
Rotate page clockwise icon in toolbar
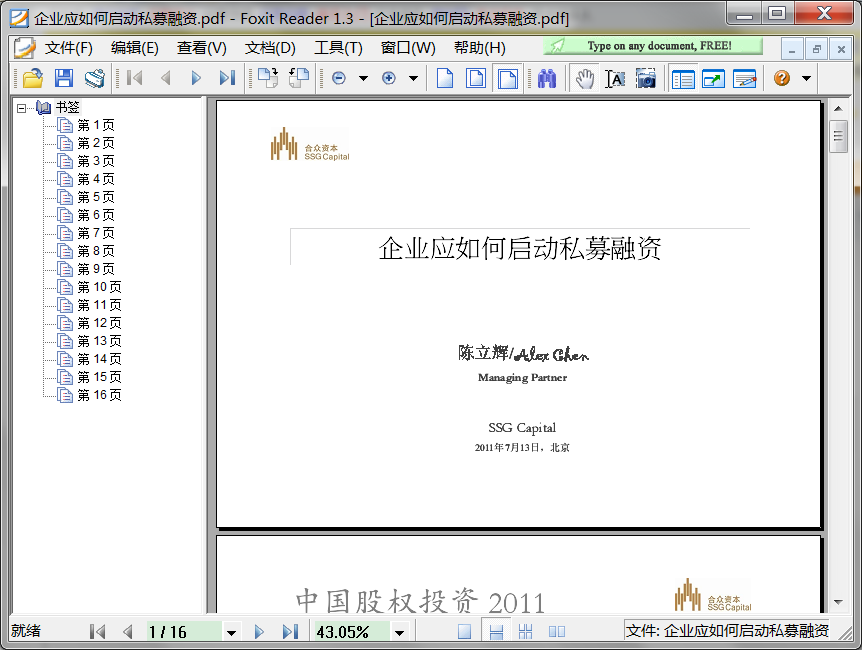[x=268, y=79]
